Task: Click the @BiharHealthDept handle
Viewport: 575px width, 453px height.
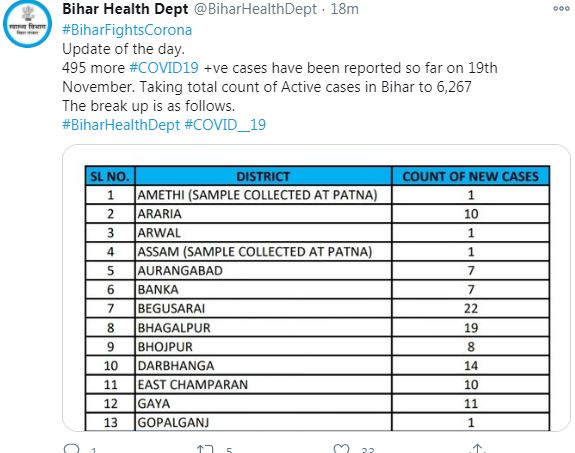Action: tap(255, 9)
